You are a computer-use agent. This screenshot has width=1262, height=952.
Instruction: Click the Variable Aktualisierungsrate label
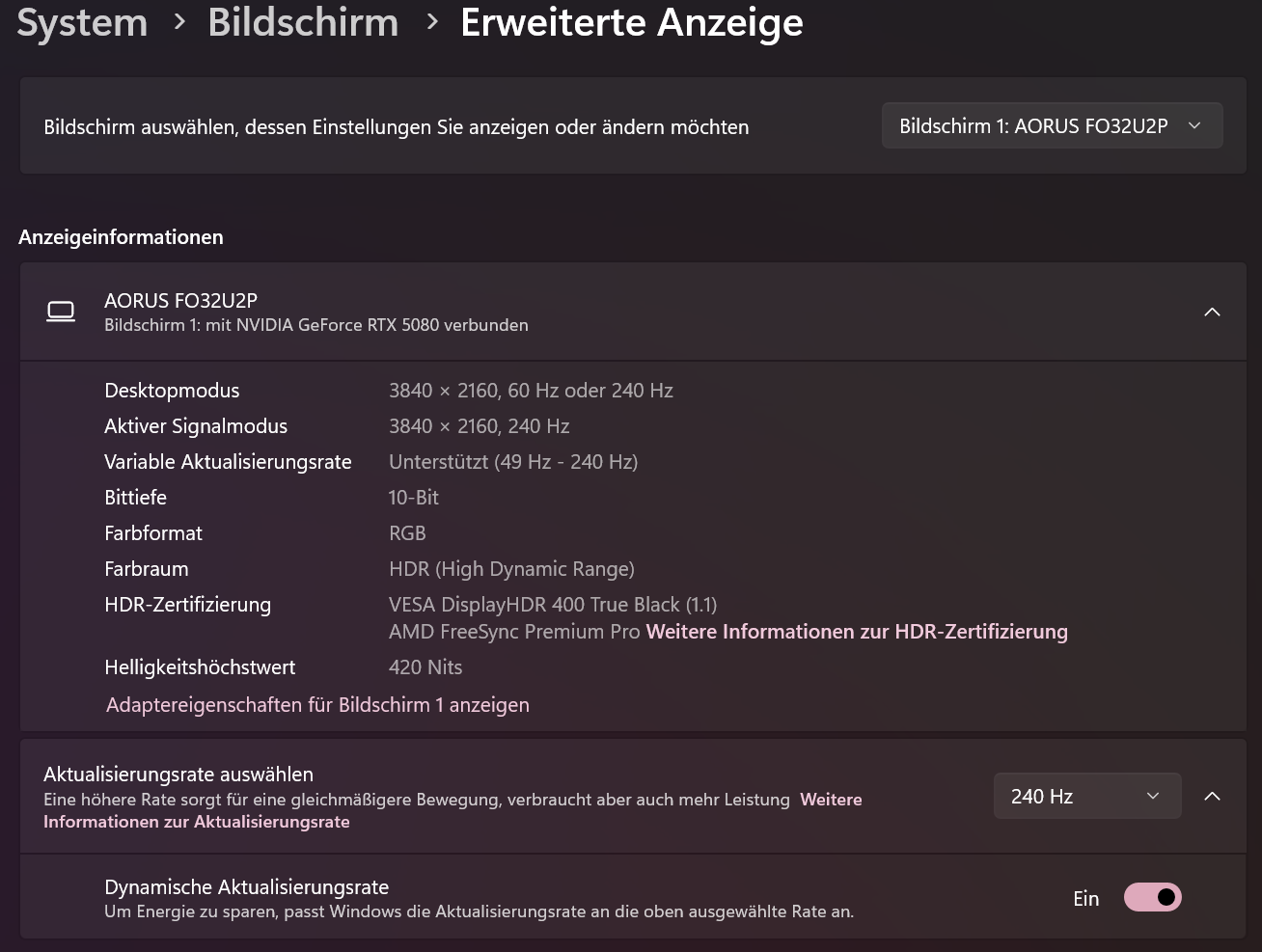pyautogui.click(x=228, y=462)
